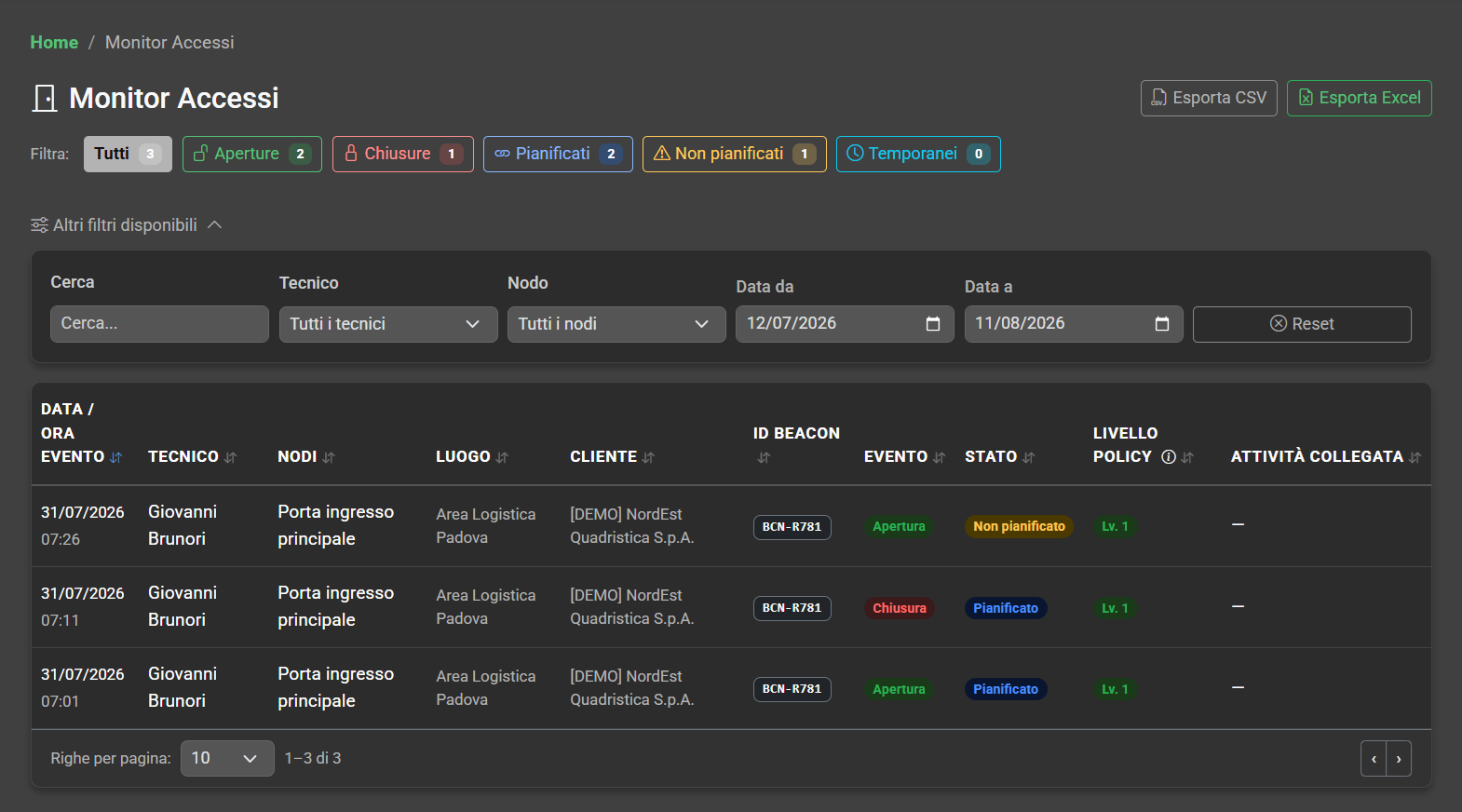Open calendar picker for Data a
Screen dimensions: 1462x812
(1162, 324)
